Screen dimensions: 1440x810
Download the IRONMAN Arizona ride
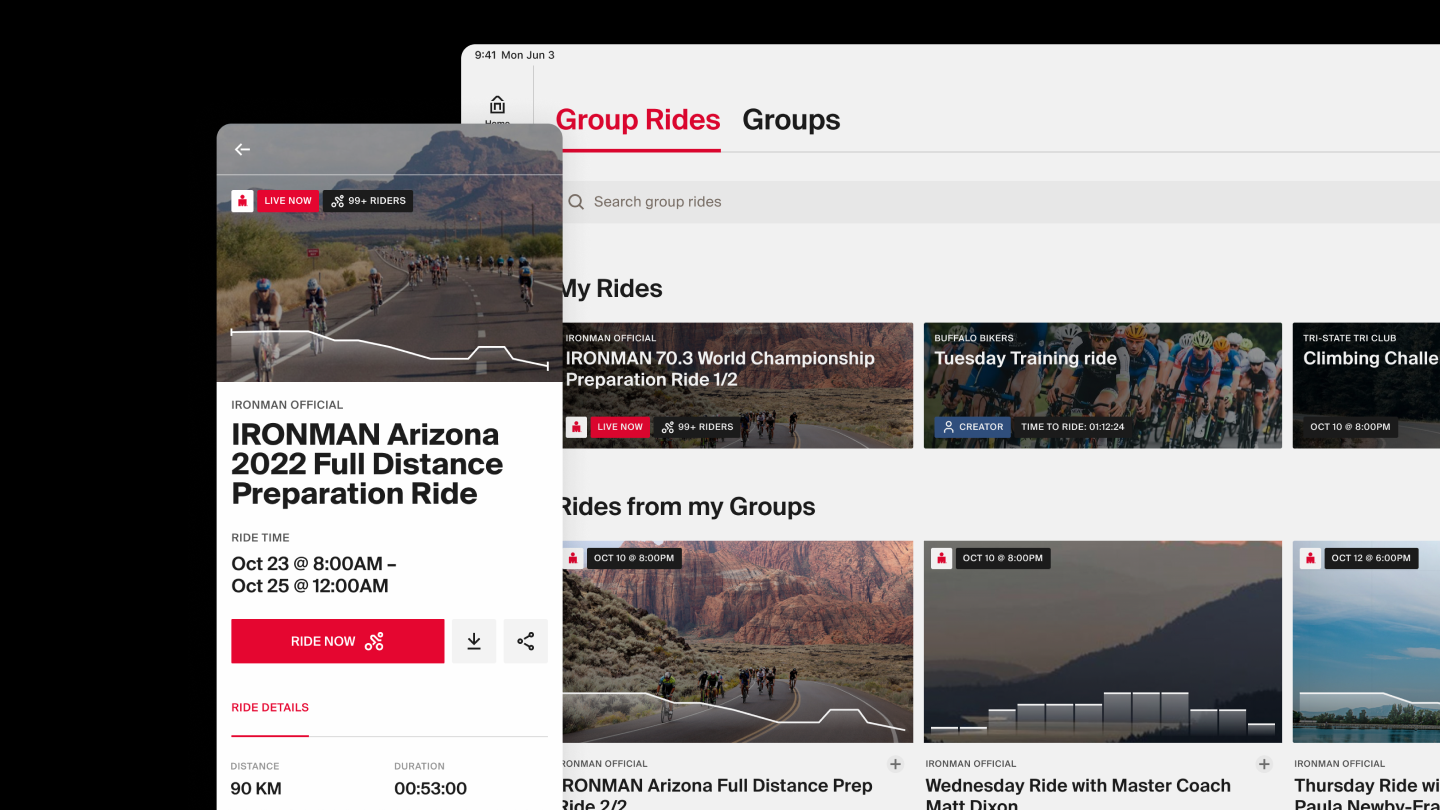pos(474,641)
